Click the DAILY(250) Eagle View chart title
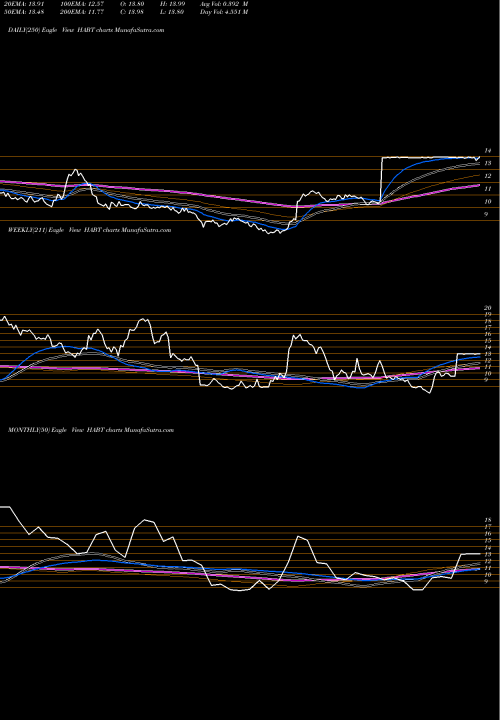This screenshot has width=500, height=720. tap(86, 30)
